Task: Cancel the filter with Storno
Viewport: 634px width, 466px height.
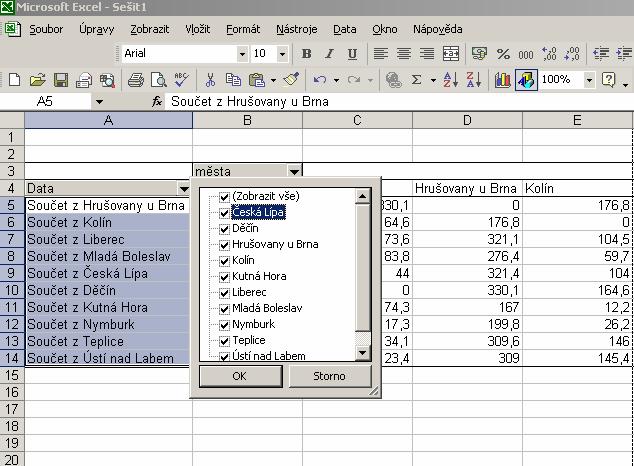Action: pos(330,376)
